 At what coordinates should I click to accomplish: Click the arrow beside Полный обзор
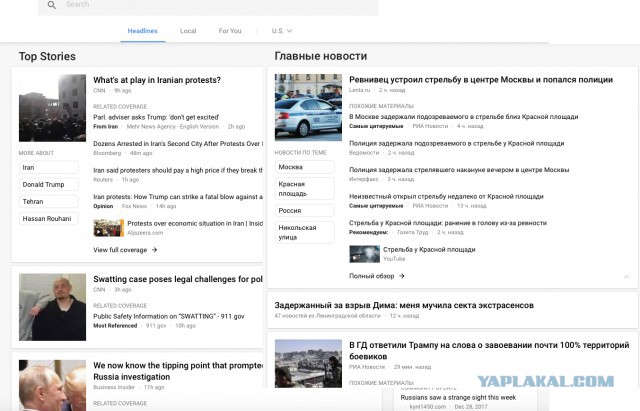402,276
